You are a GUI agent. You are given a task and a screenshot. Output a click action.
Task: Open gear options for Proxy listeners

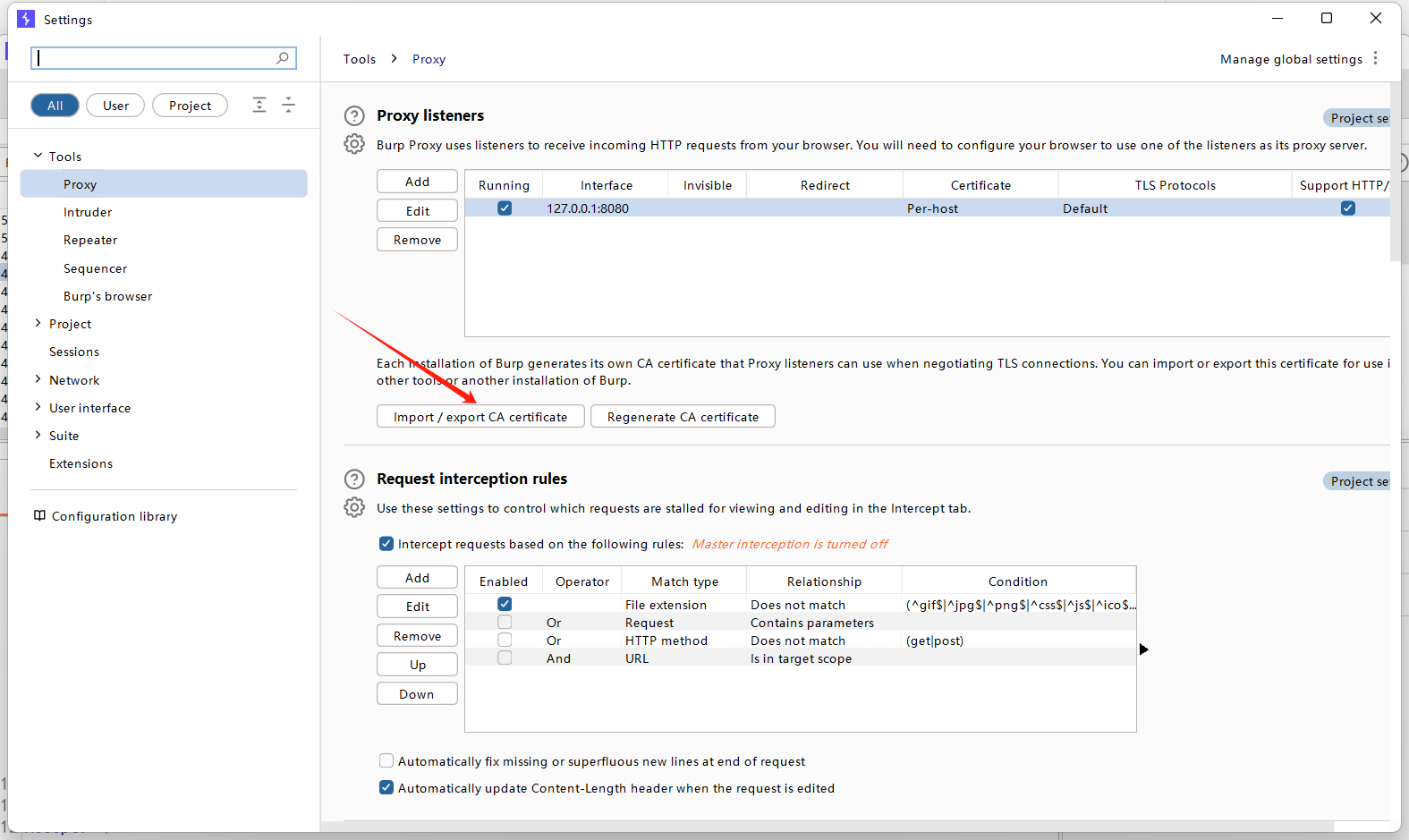[354, 144]
